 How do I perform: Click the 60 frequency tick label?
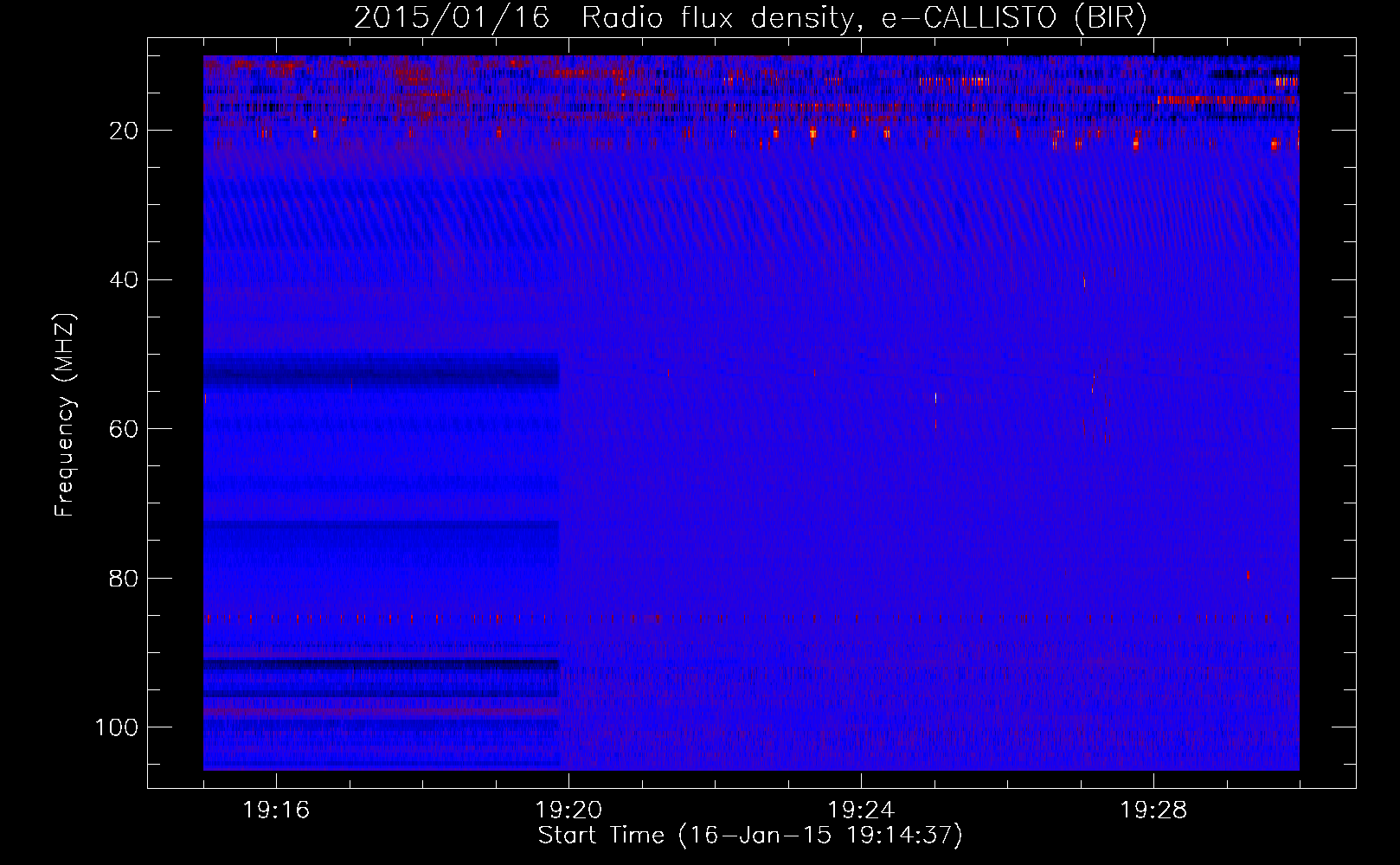click(125, 429)
